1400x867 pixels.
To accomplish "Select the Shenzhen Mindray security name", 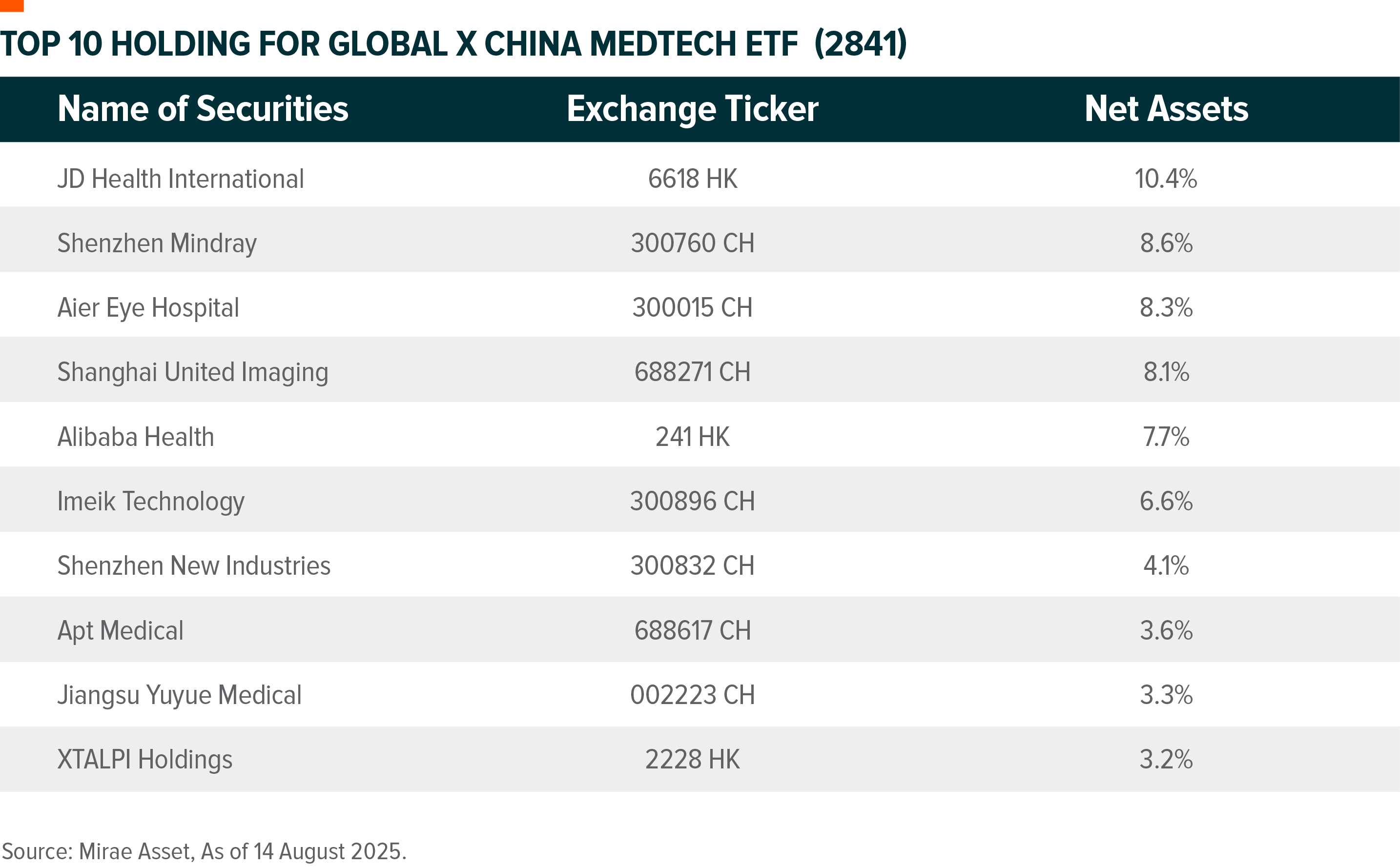I will 157,243.
